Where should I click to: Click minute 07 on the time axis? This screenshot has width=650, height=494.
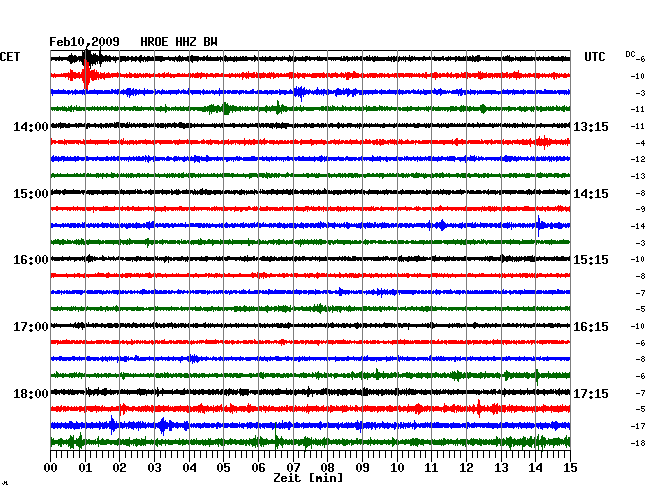click(x=293, y=468)
